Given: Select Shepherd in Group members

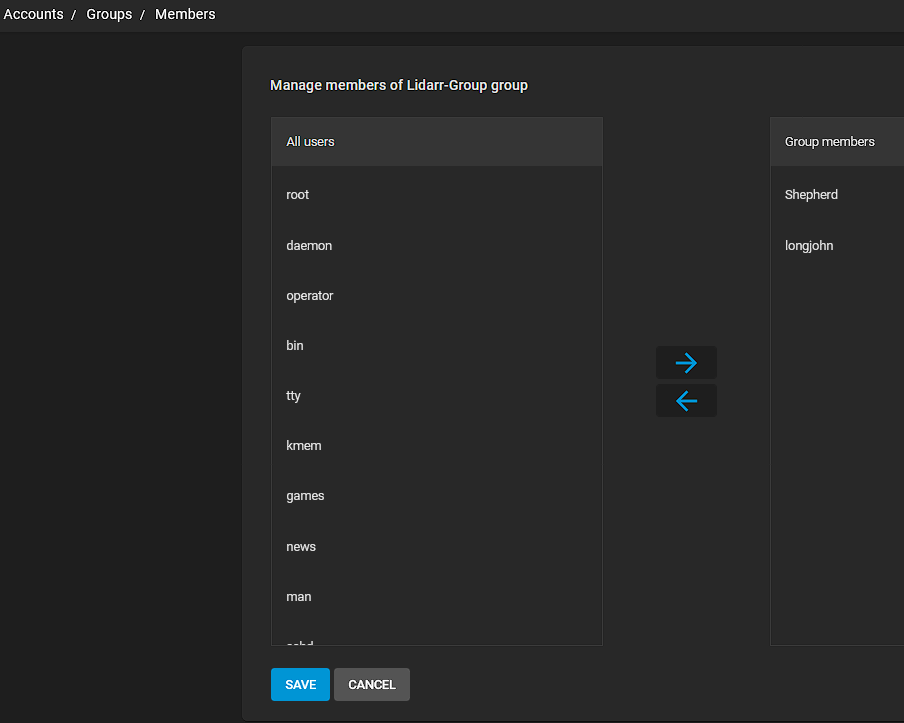Looking at the screenshot, I should 837,195.
